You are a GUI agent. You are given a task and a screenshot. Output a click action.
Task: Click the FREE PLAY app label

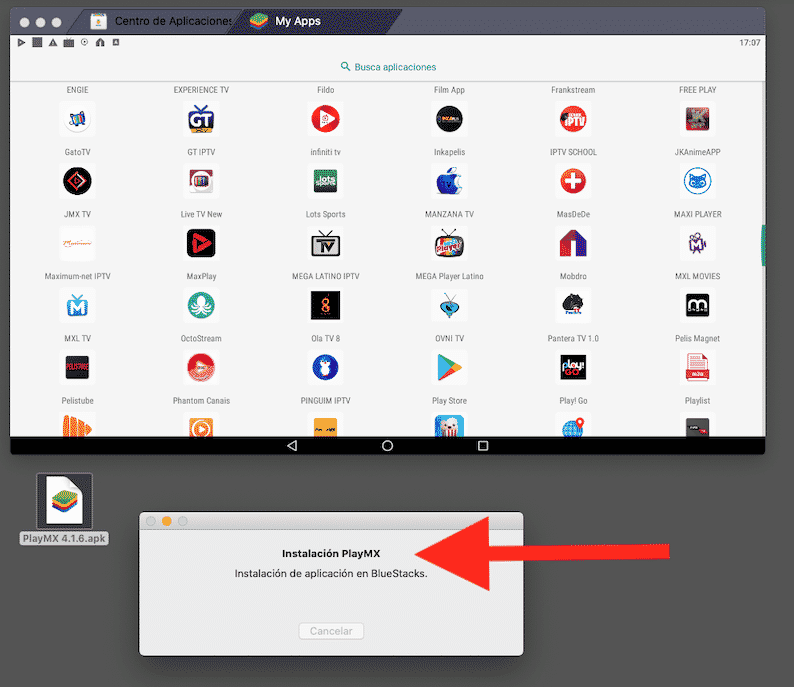(697, 90)
